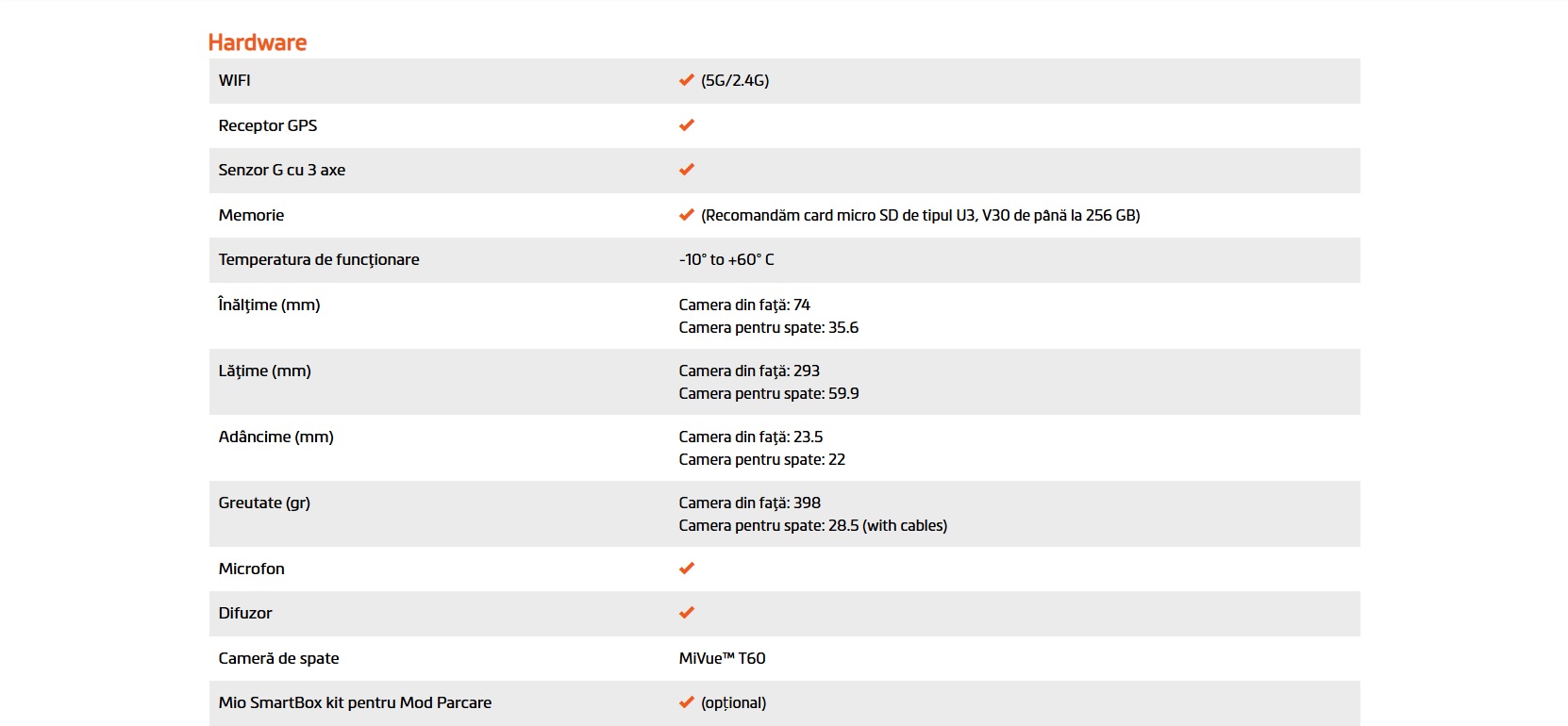Click the (opțional) text in SmartBox row
This screenshot has height=726, width=1568.
tap(733, 703)
